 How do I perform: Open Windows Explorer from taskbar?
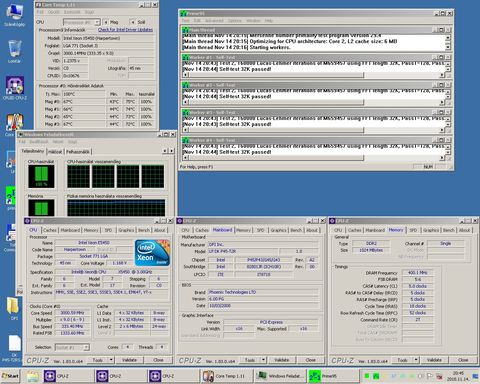tap(32, 376)
